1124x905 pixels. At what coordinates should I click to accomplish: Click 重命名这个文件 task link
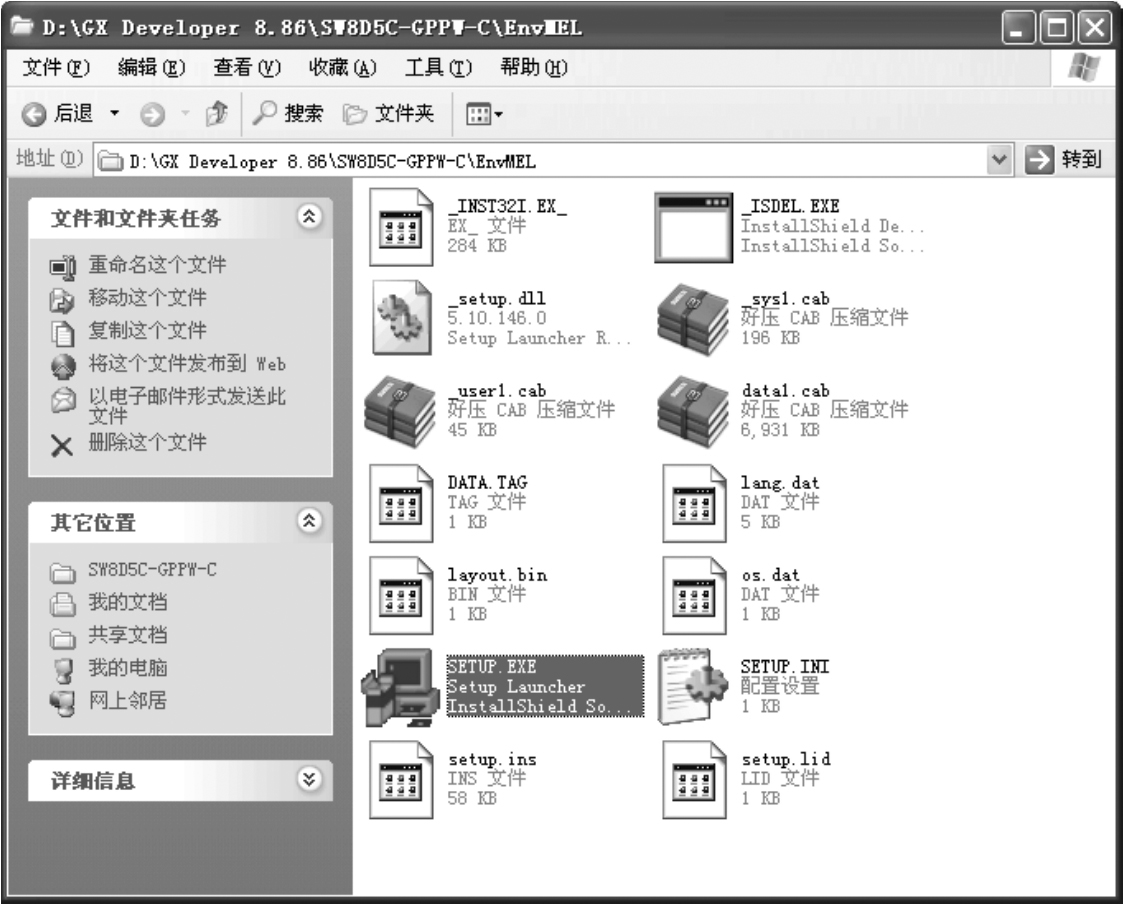[x=157, y=265]
